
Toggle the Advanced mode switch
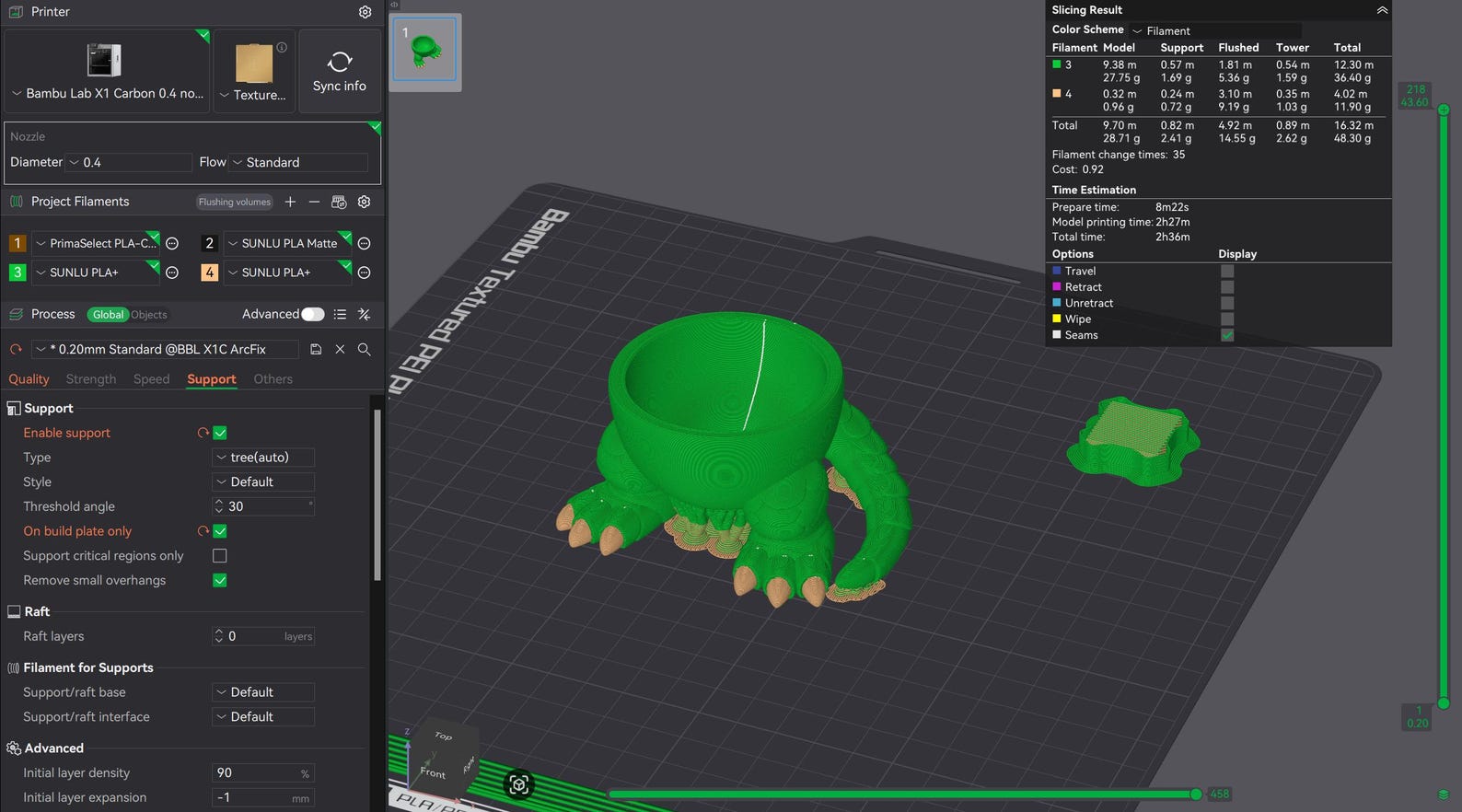313,315
